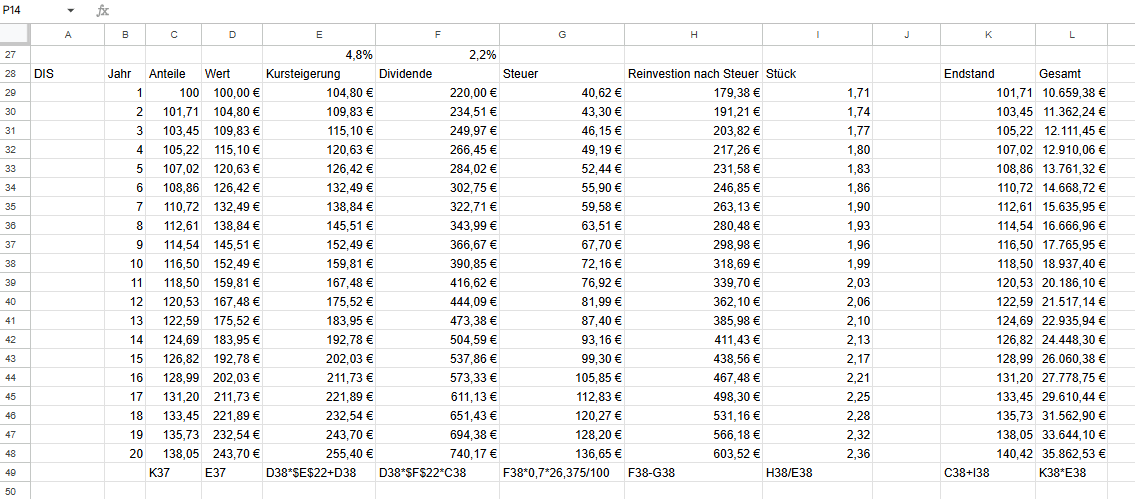1135x499 pixels.
Task: Click the 93,16 € tax cell
Action: point(562,339)
